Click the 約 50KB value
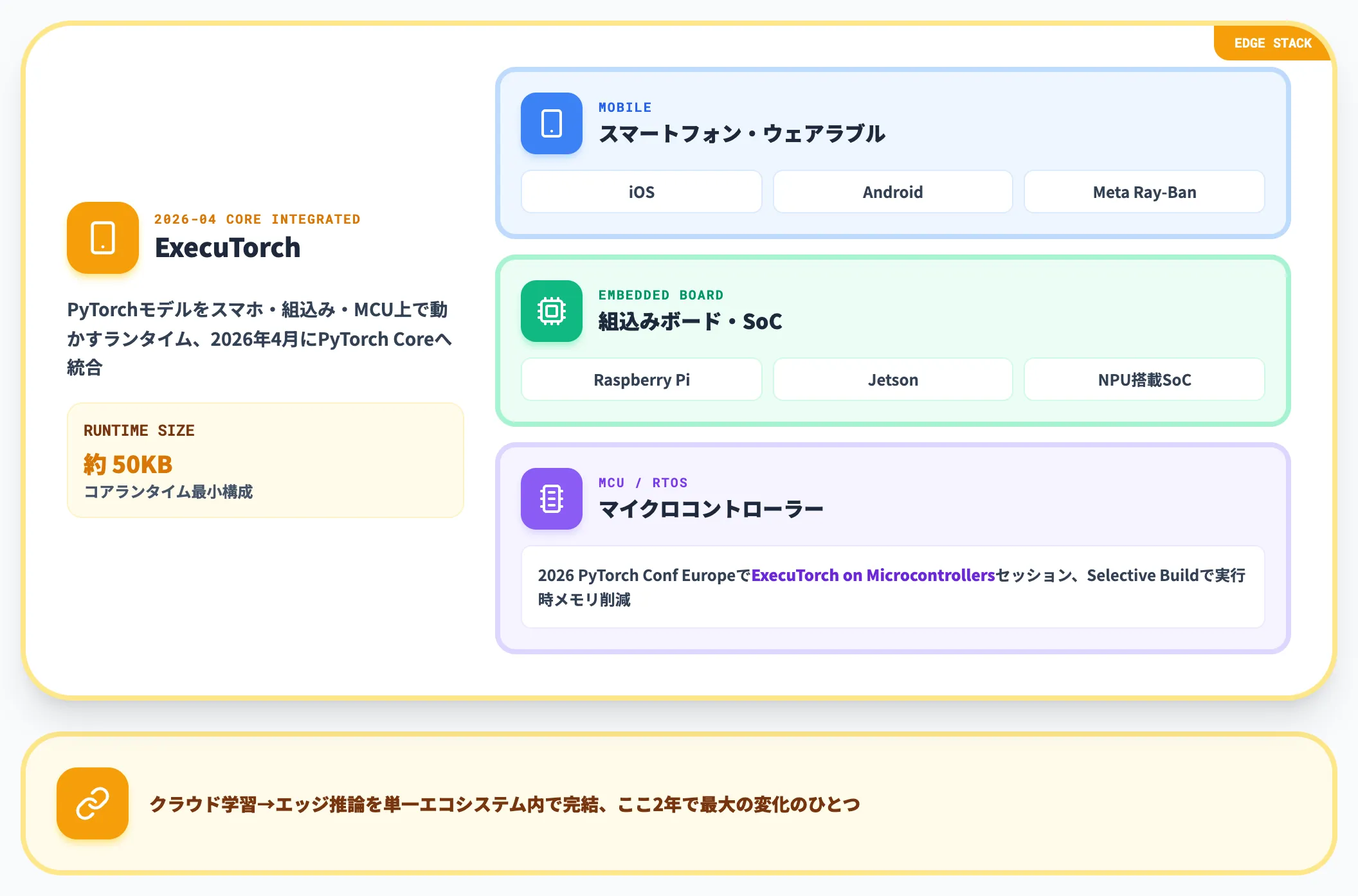The width and height of the screenshot is (1358, 896). click(x=128, y=464)
